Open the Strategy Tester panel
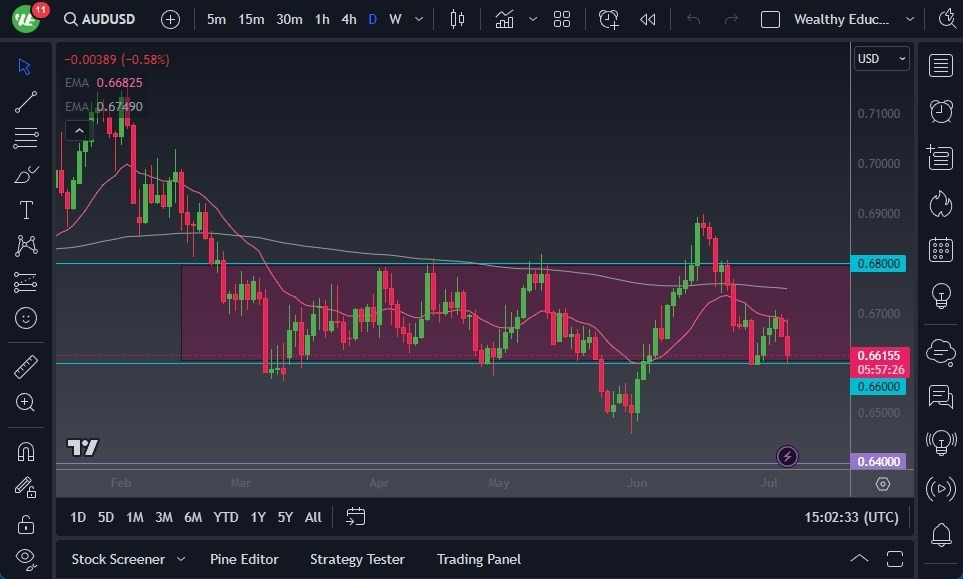This screenshot has height=579, width=963. coord(357,559)
